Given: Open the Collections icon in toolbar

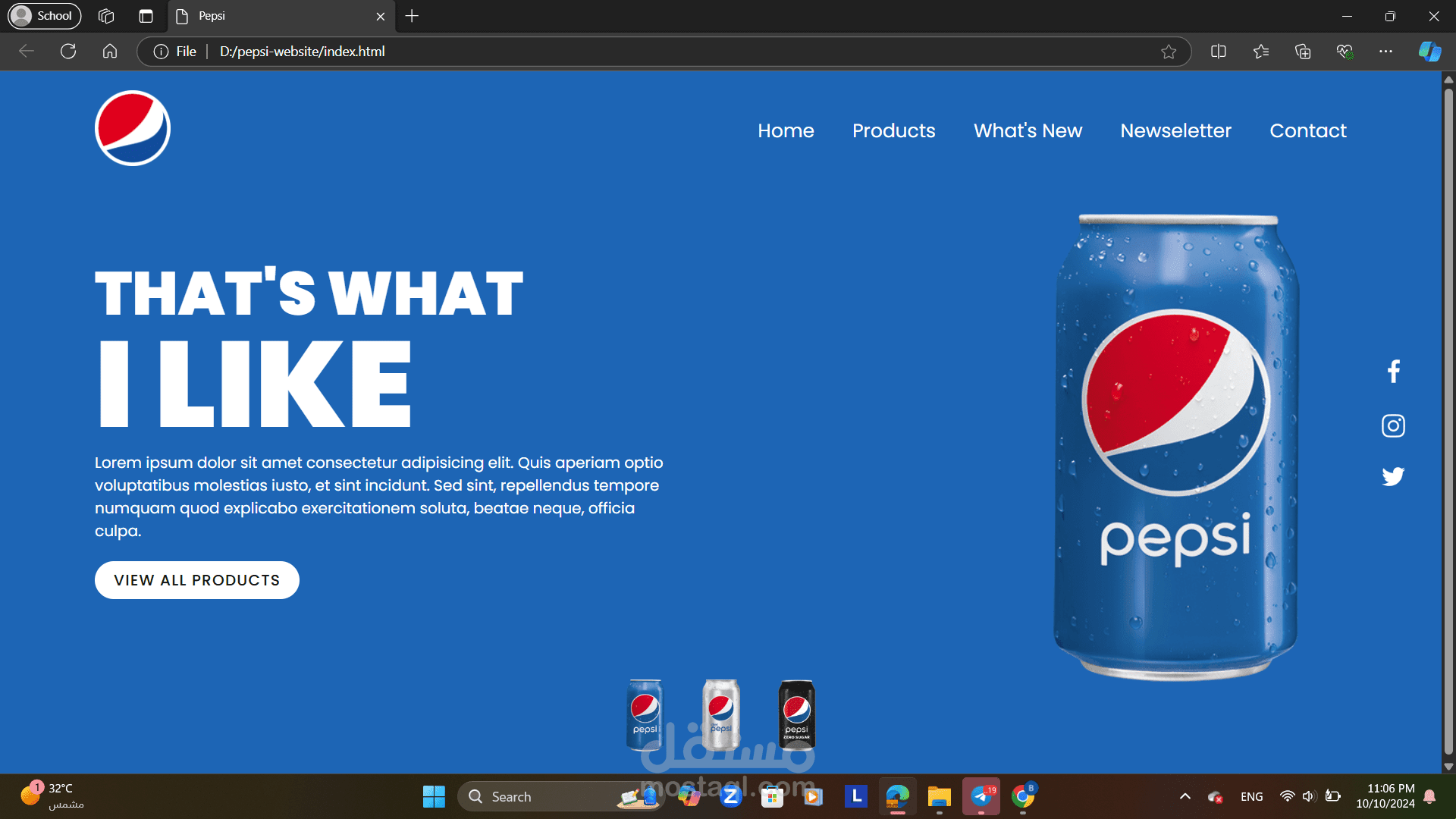Looking at the screenshot, I should pyautogui.click(x=1303, y=52).
